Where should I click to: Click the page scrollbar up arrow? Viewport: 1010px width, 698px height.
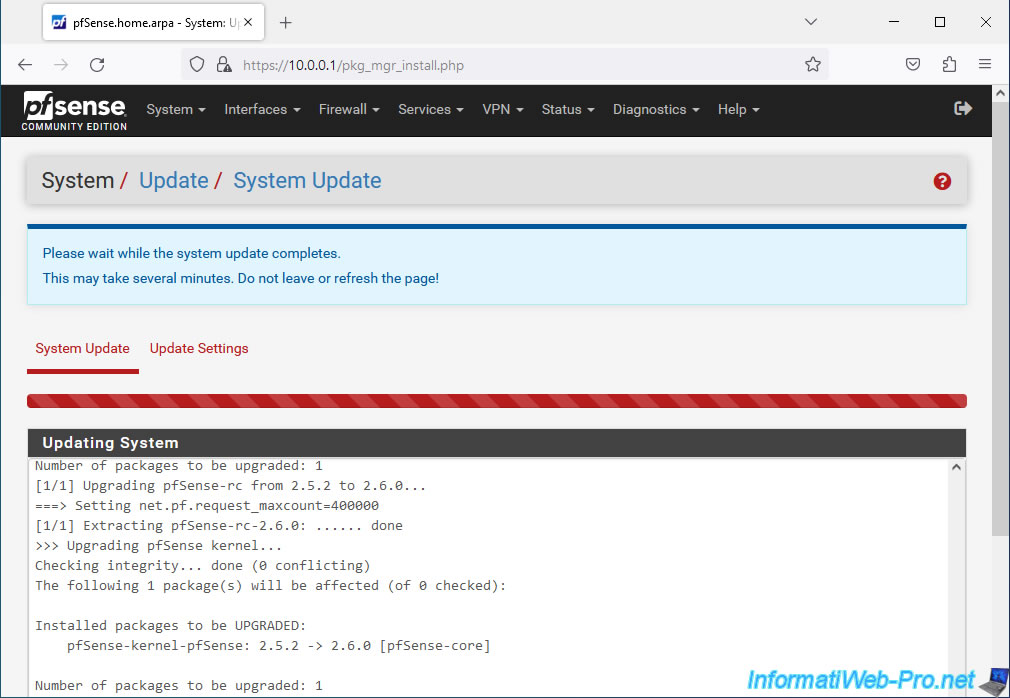[1000, 93]
